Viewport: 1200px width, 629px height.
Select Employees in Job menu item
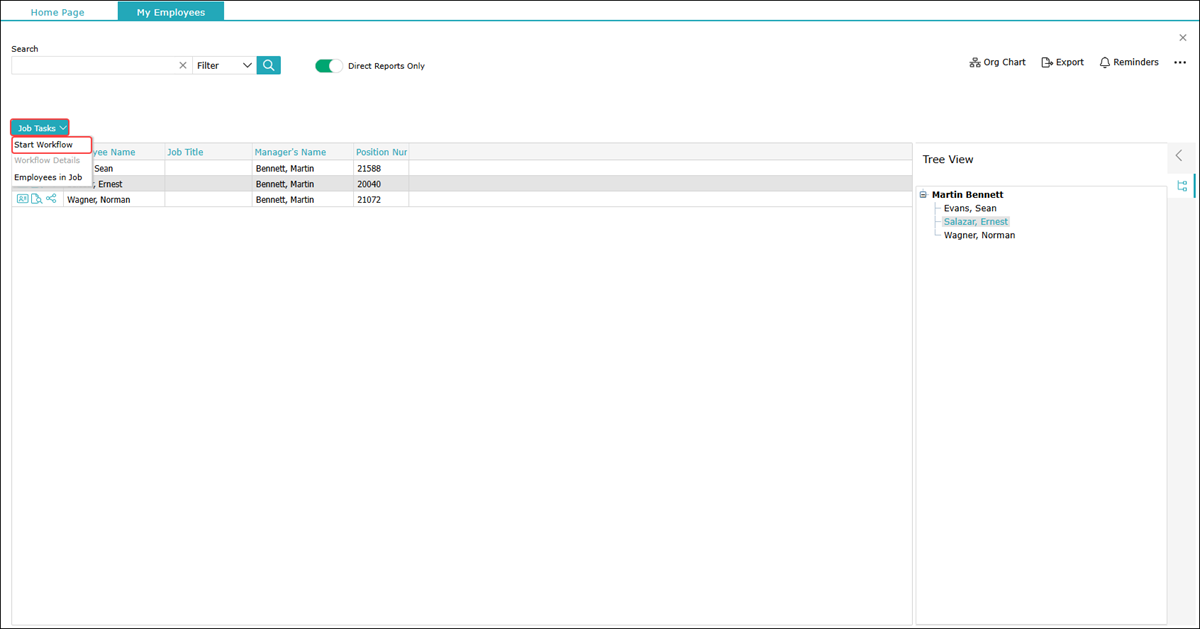tap(48, 177)
